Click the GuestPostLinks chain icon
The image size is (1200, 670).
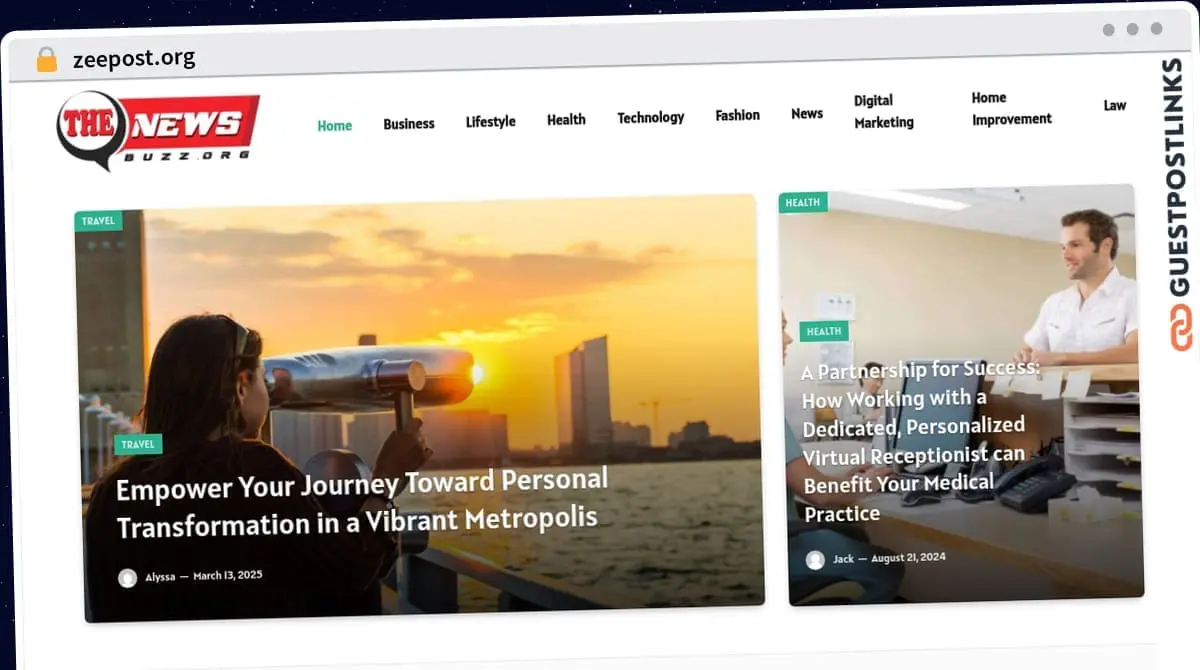[1181, 328]
